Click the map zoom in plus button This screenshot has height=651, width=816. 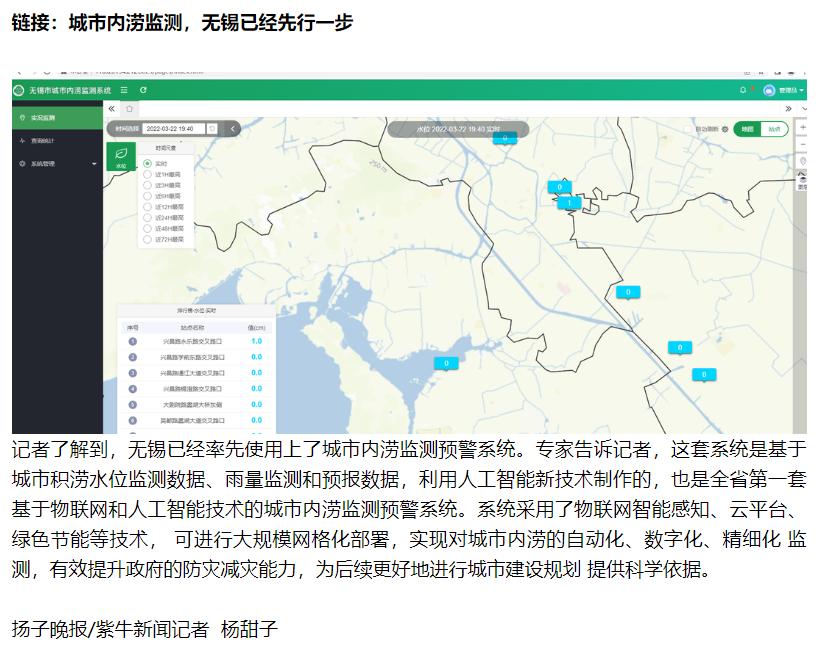click(801, 129)
